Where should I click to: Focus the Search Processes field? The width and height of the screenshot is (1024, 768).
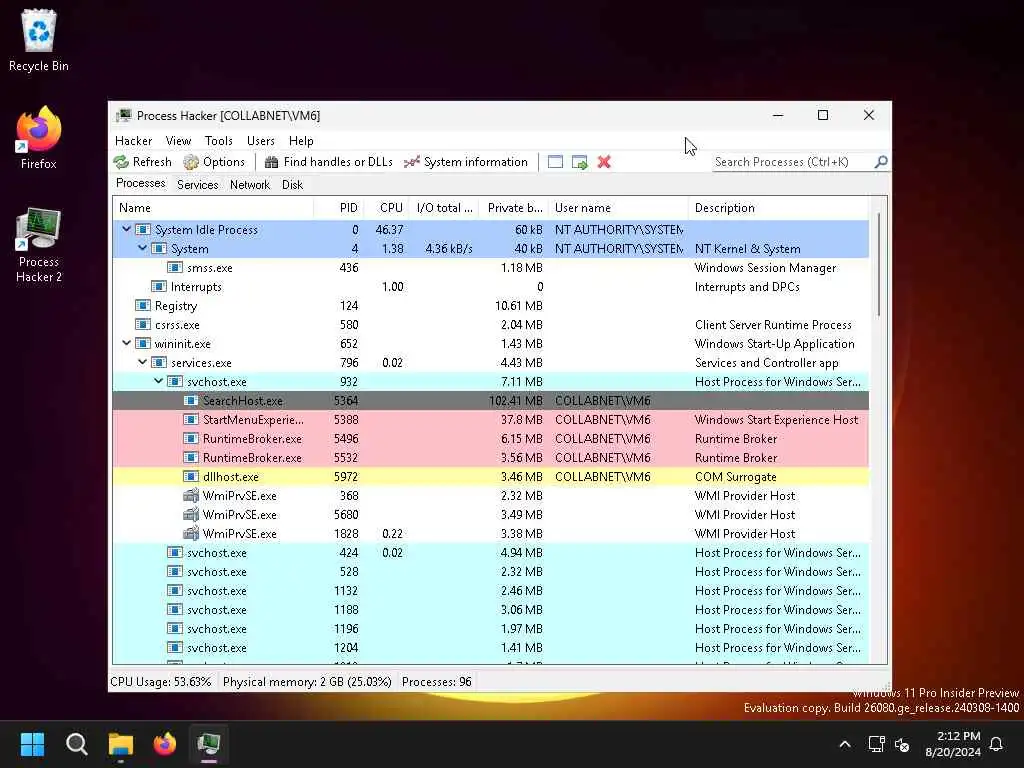[x=793, y=162]
